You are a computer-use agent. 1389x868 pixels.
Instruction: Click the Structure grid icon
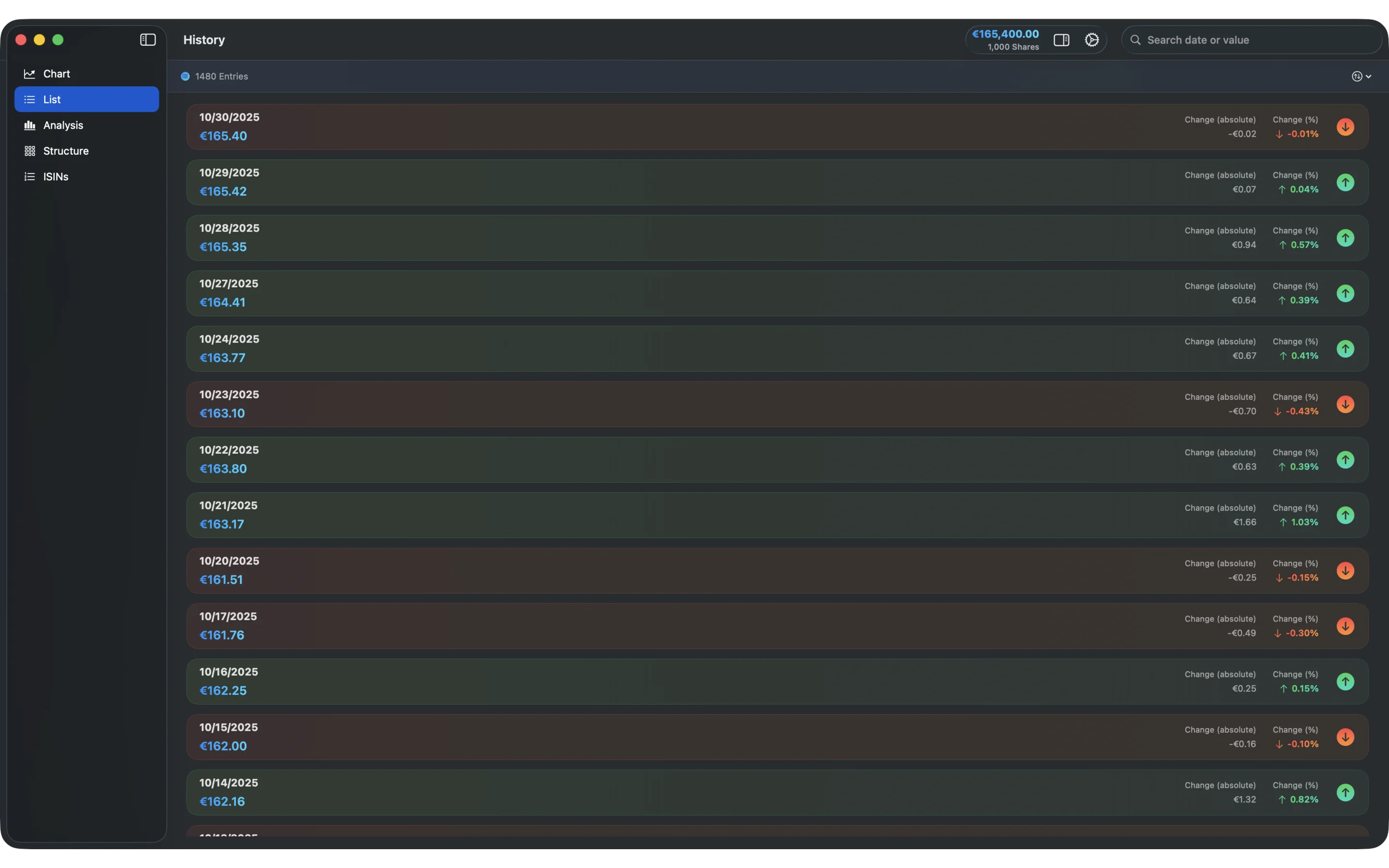[29, 150]
